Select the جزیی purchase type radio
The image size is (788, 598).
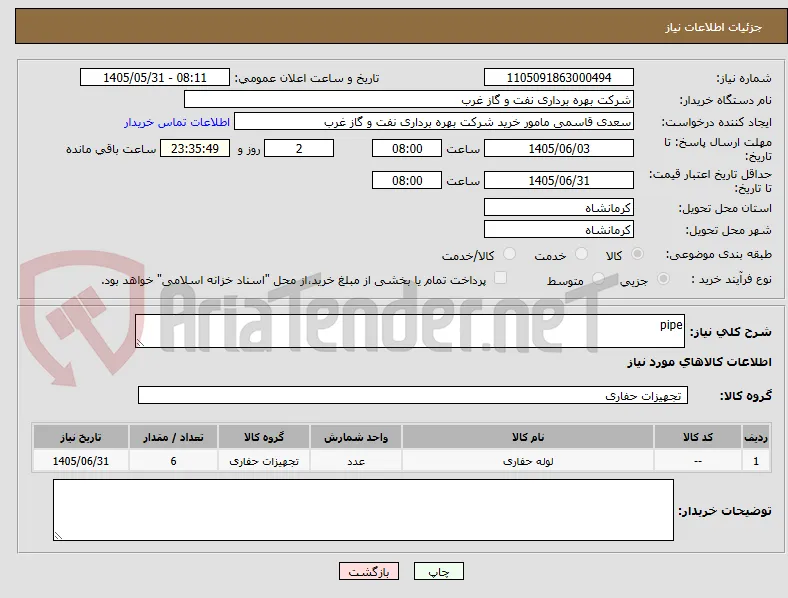(x=663, y=278)
